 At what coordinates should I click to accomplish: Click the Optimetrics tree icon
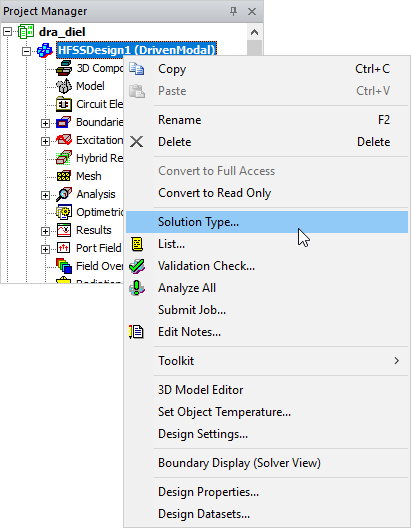coord(64,212)
